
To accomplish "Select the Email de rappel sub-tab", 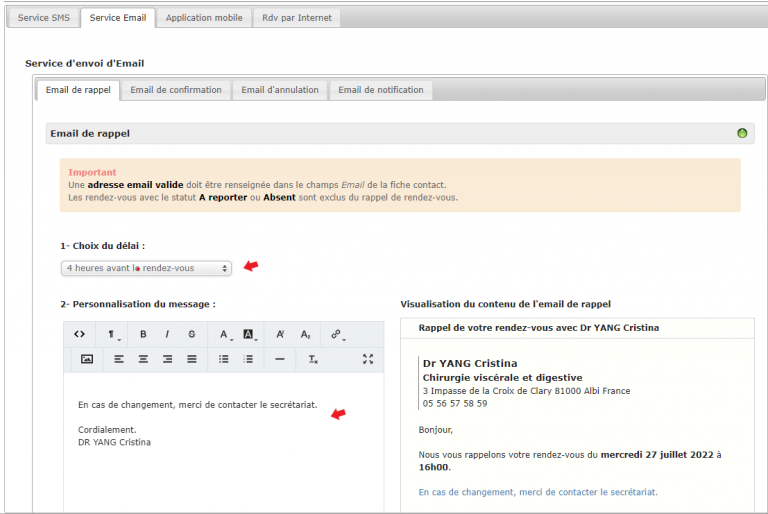I will point(78,90).
